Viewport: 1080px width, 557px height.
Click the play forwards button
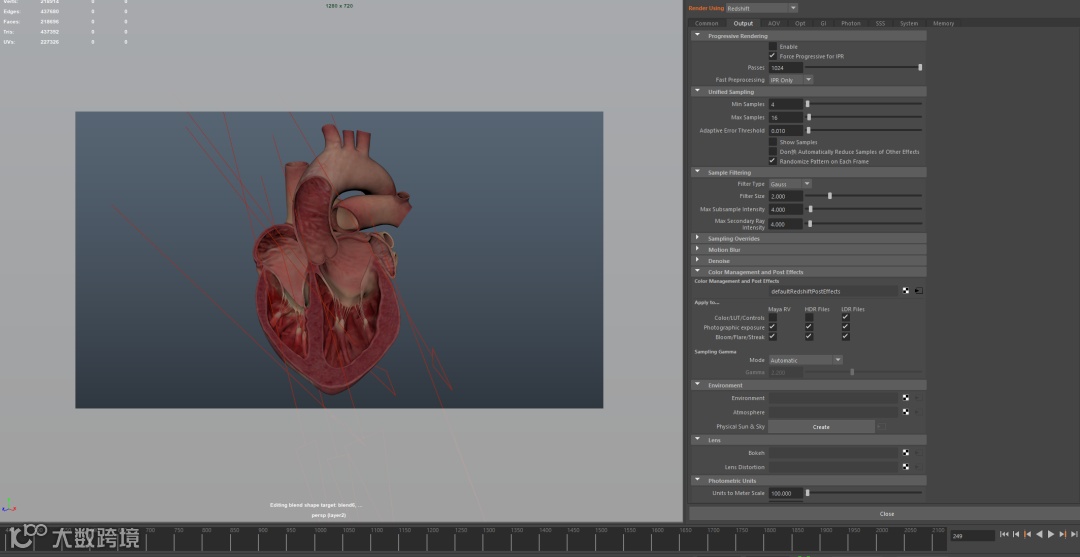pyautogui.click(x=1050, y=535)
